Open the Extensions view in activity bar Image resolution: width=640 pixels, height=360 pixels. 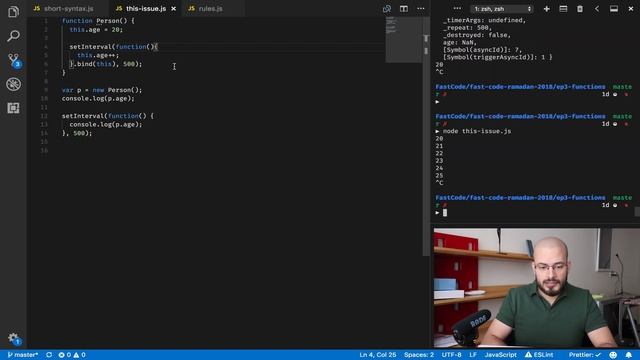tap(13, 108)
